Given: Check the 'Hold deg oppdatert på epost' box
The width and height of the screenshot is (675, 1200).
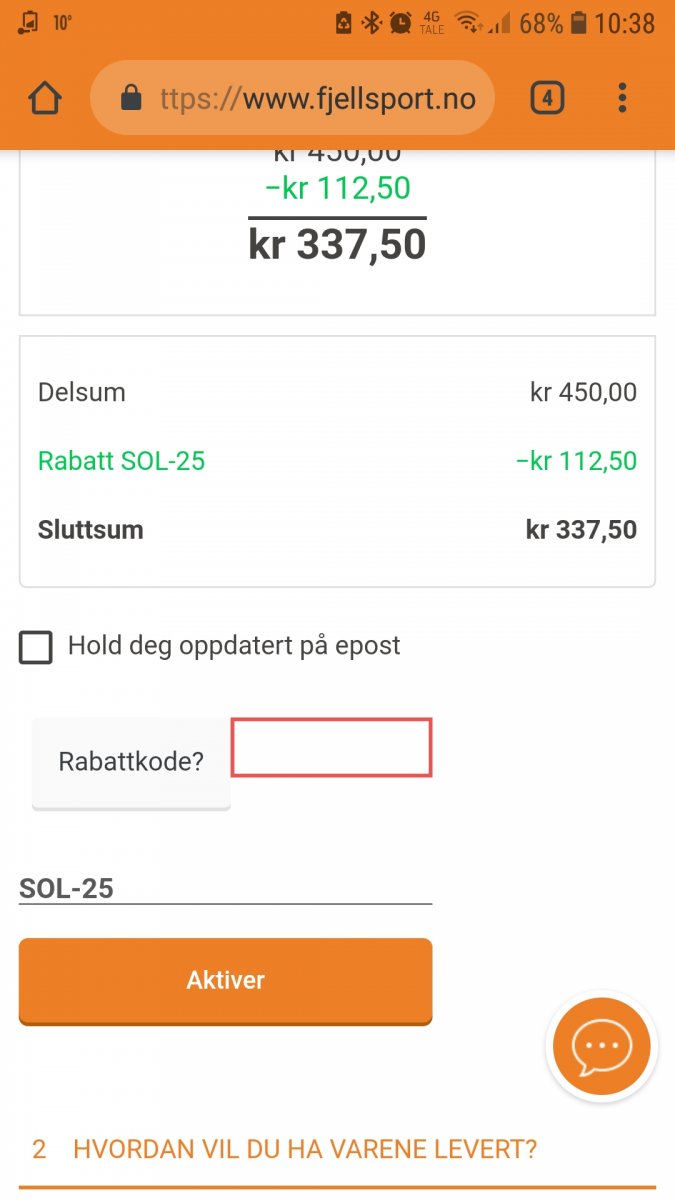Looking at the screenshot, I should [36, 647].
